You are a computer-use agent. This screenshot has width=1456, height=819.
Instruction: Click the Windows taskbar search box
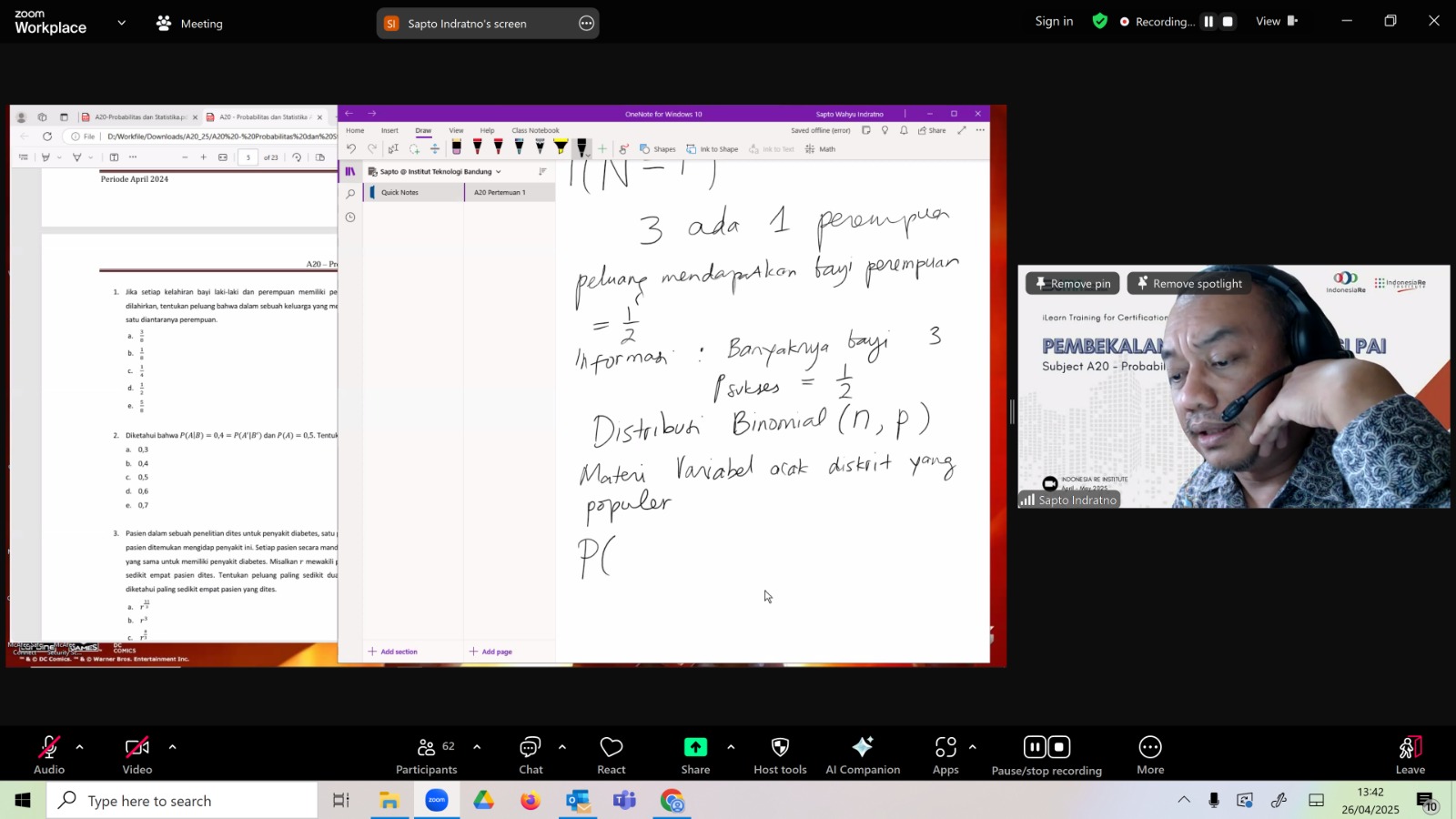click(182, 801)
